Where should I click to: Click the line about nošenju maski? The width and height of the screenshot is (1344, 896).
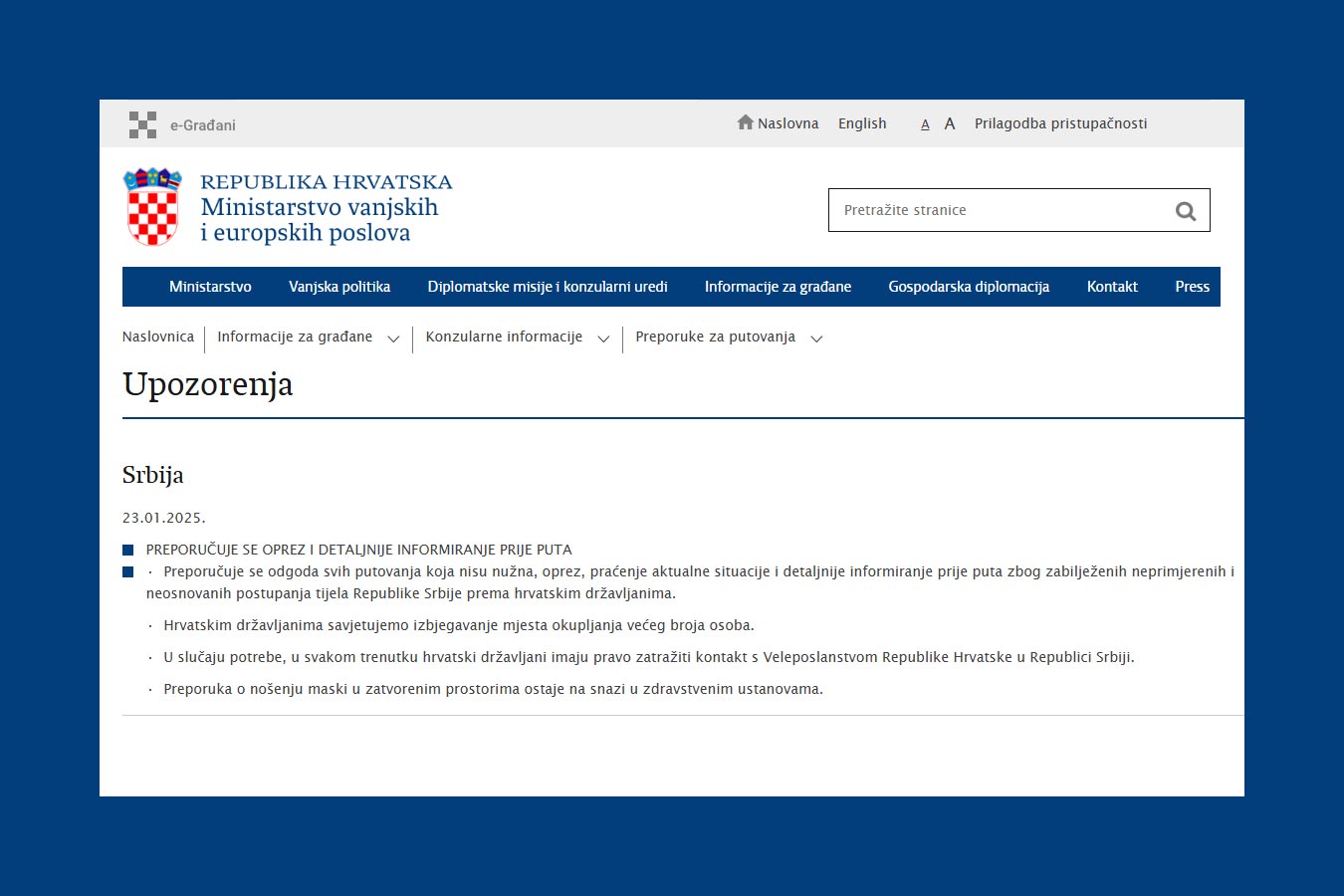coord(494,689)
